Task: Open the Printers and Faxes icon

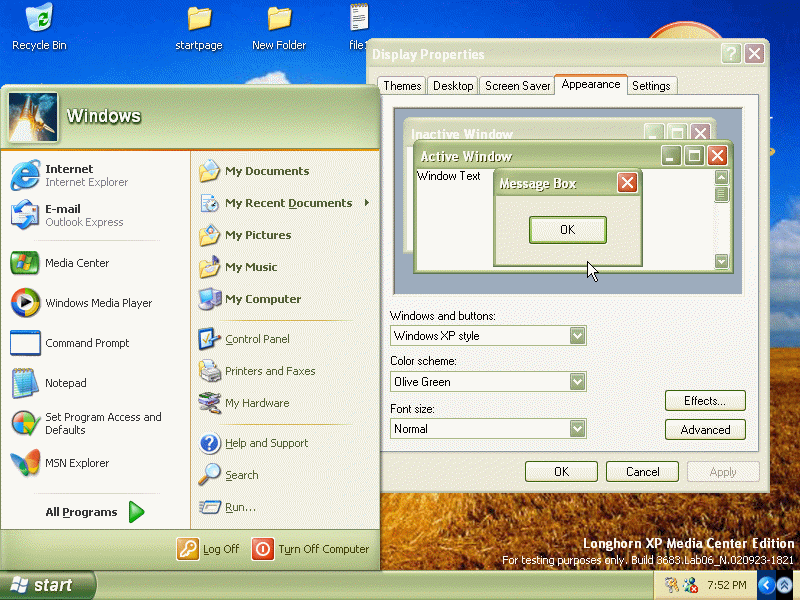Action: pyautogui.click(x=209, y=371)
